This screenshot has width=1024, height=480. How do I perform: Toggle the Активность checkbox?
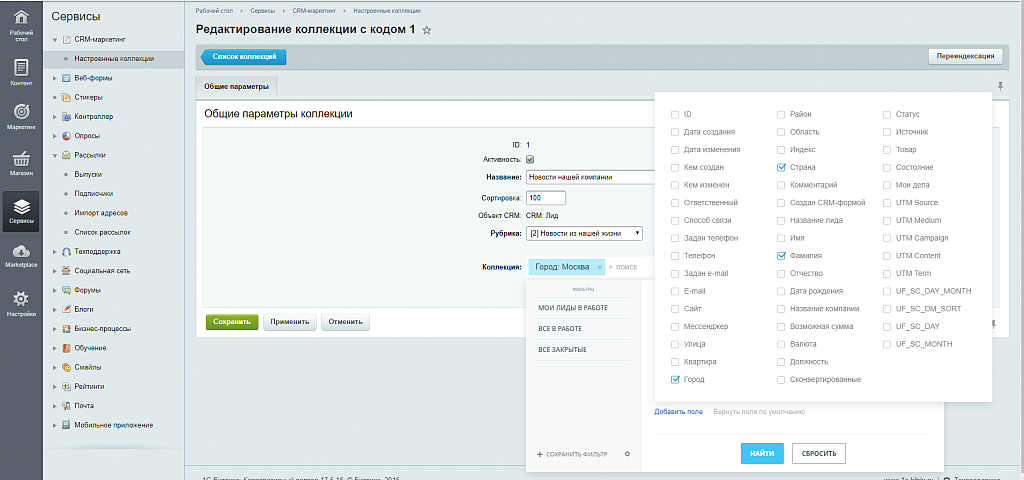pyautogui.click(x=530, y=159)
